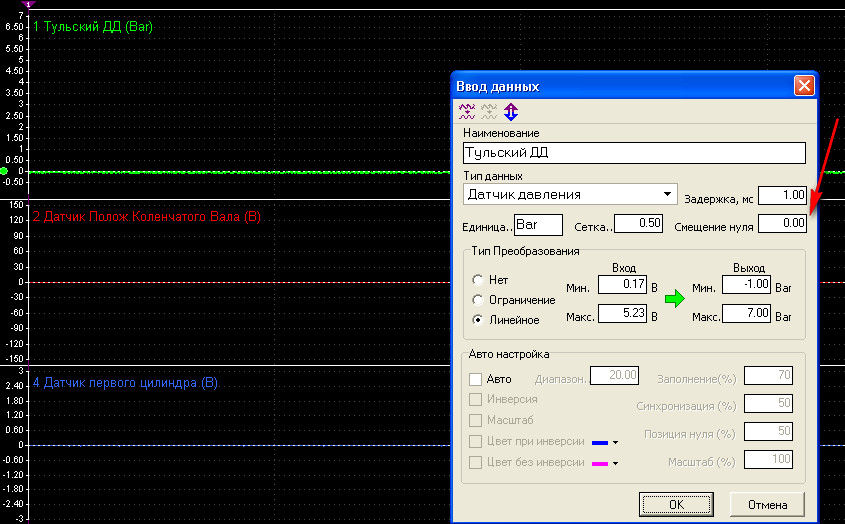Viewport: 845px width, 524px height.
Task: Open the magenta color dropdown arrow
Action: (x=615, y=464)
